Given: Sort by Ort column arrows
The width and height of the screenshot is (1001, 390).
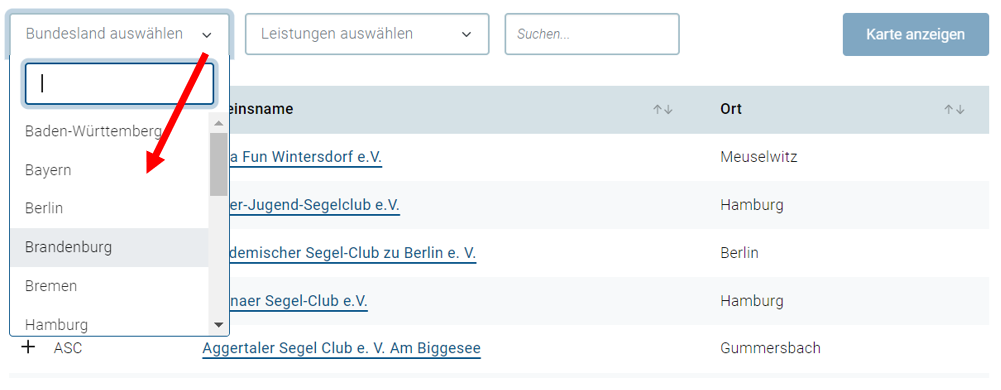Looking at the screenshot, I should [x=954, y=110].
